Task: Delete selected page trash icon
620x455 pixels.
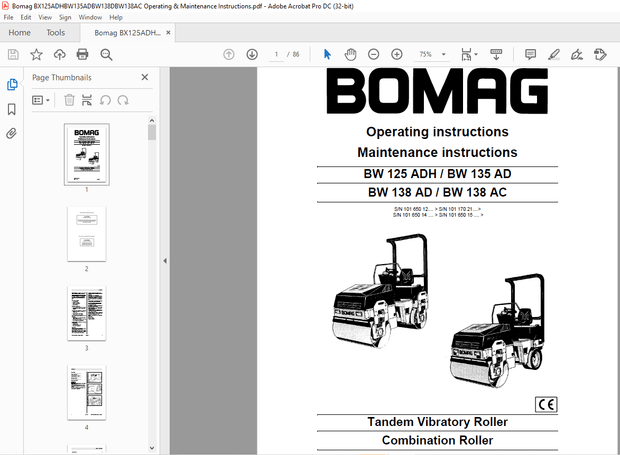Action: [69, 100]
